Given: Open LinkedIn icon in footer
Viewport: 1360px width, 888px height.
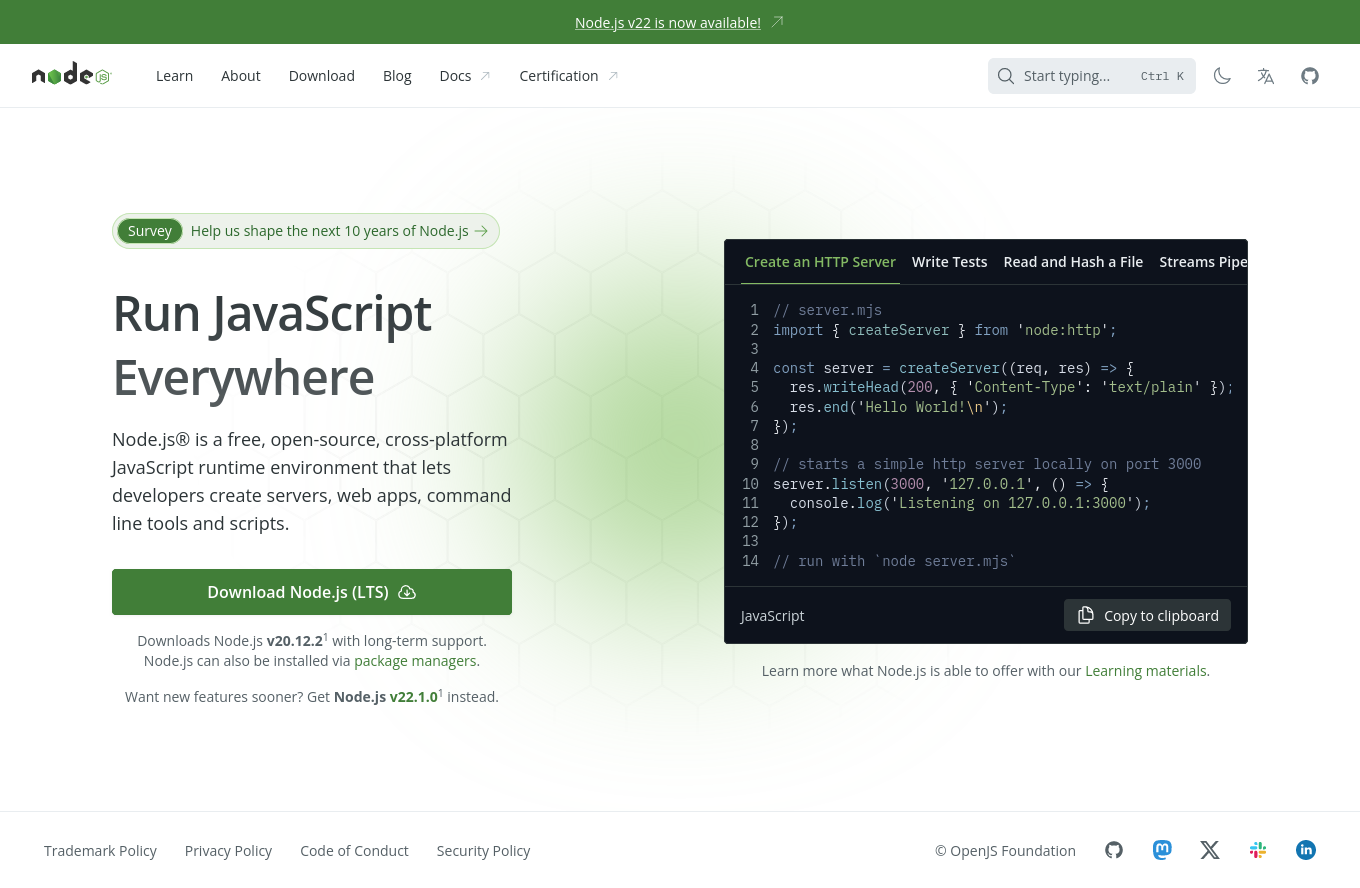Looking at the screenshot, I should (x=1306, y=850).
